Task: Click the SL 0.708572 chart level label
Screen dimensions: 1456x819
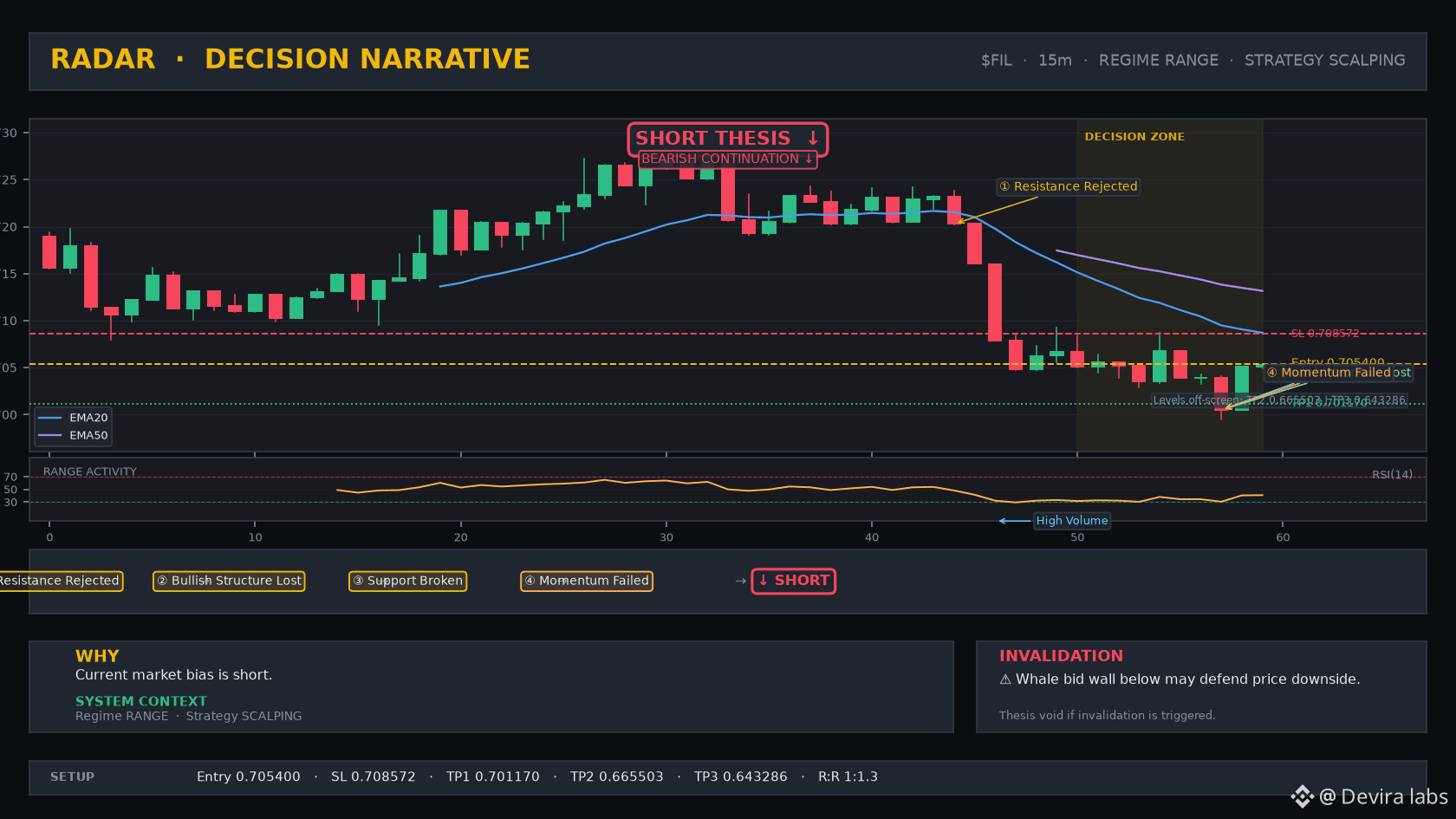Action: [1324, 334]
